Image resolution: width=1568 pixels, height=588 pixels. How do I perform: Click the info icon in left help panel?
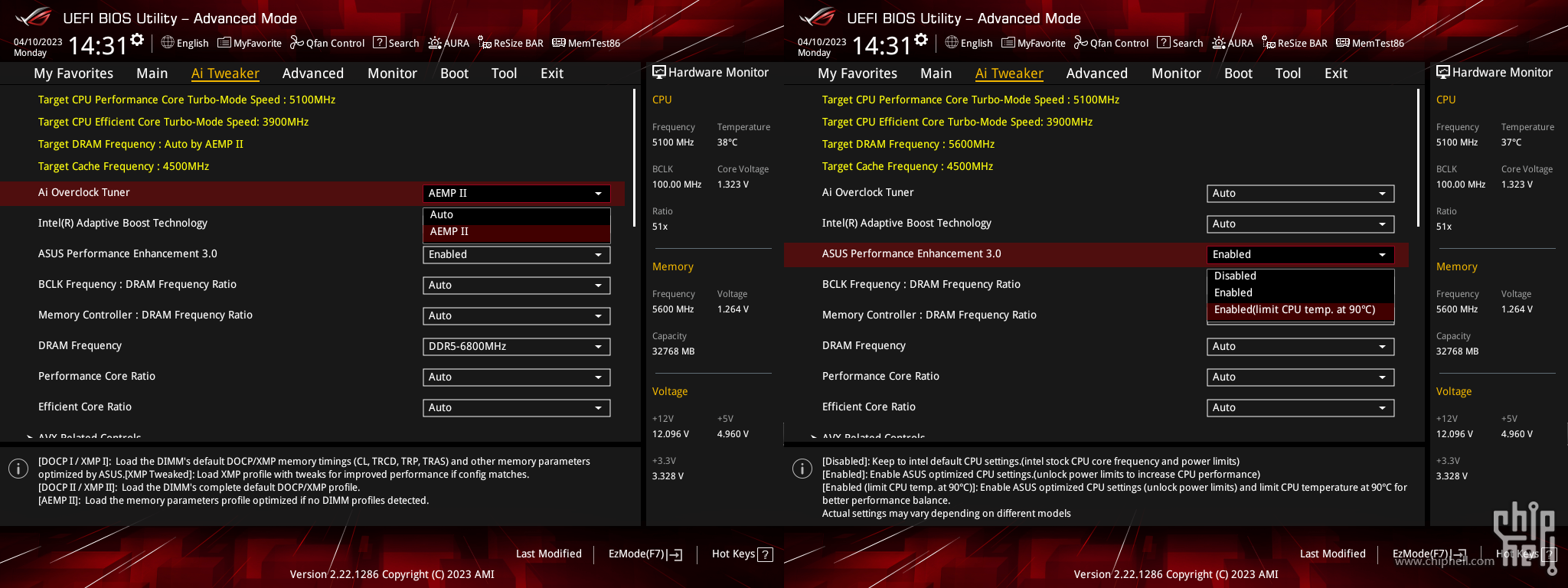click(x=18, y=469)
